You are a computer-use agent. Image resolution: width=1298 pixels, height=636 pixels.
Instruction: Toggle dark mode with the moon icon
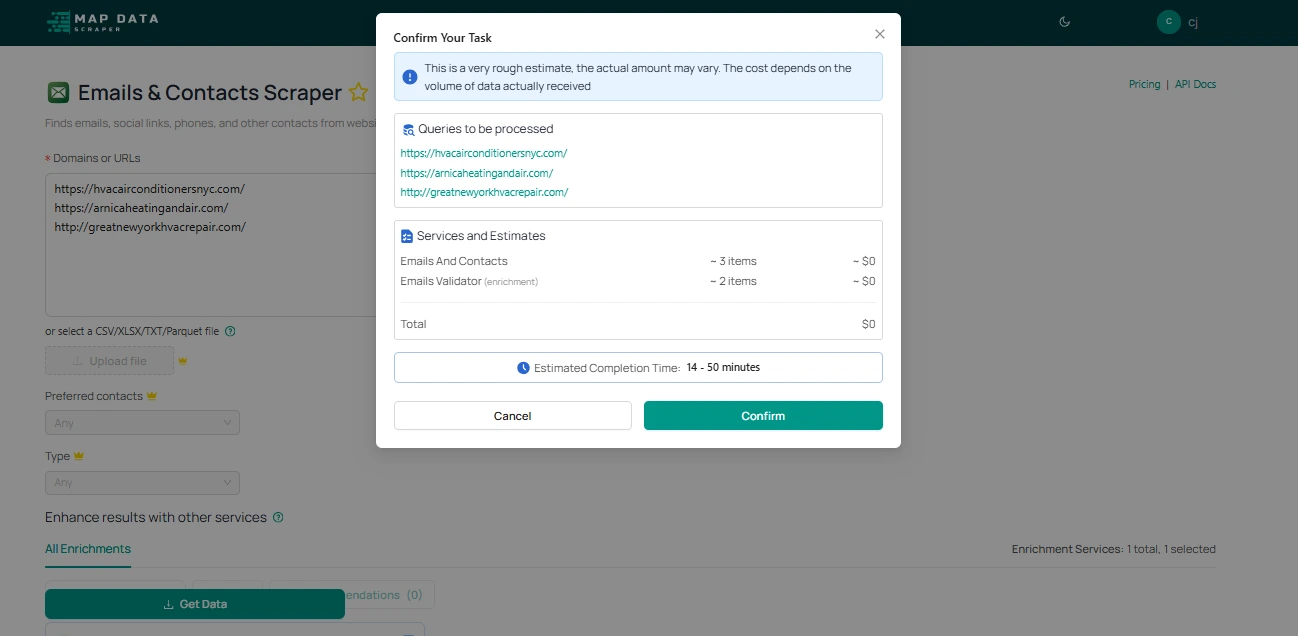(1065, 22)
